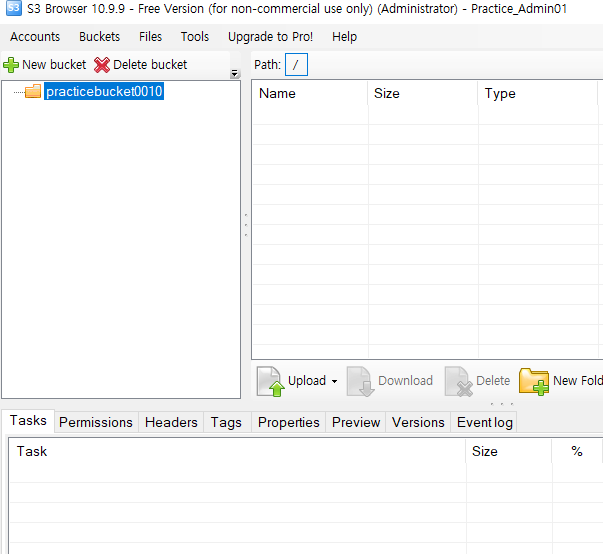Click the S3 Browser app icon in title bar
The width and height of the screenshot is (603, 554).
tap(13, 8)
